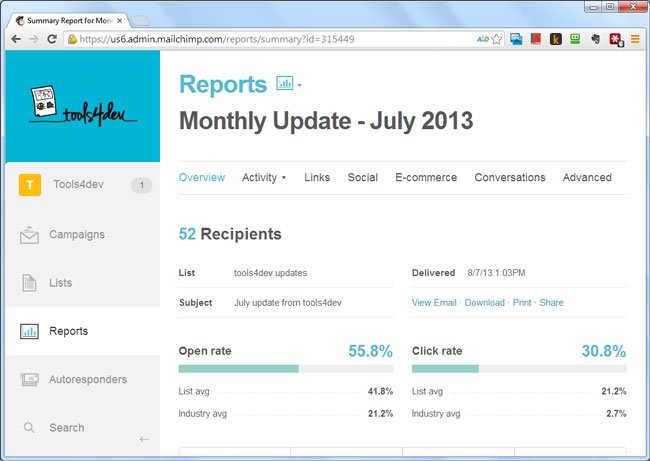Switch to the Overview tab
The image size is (650, 461).
coord(202,177)
